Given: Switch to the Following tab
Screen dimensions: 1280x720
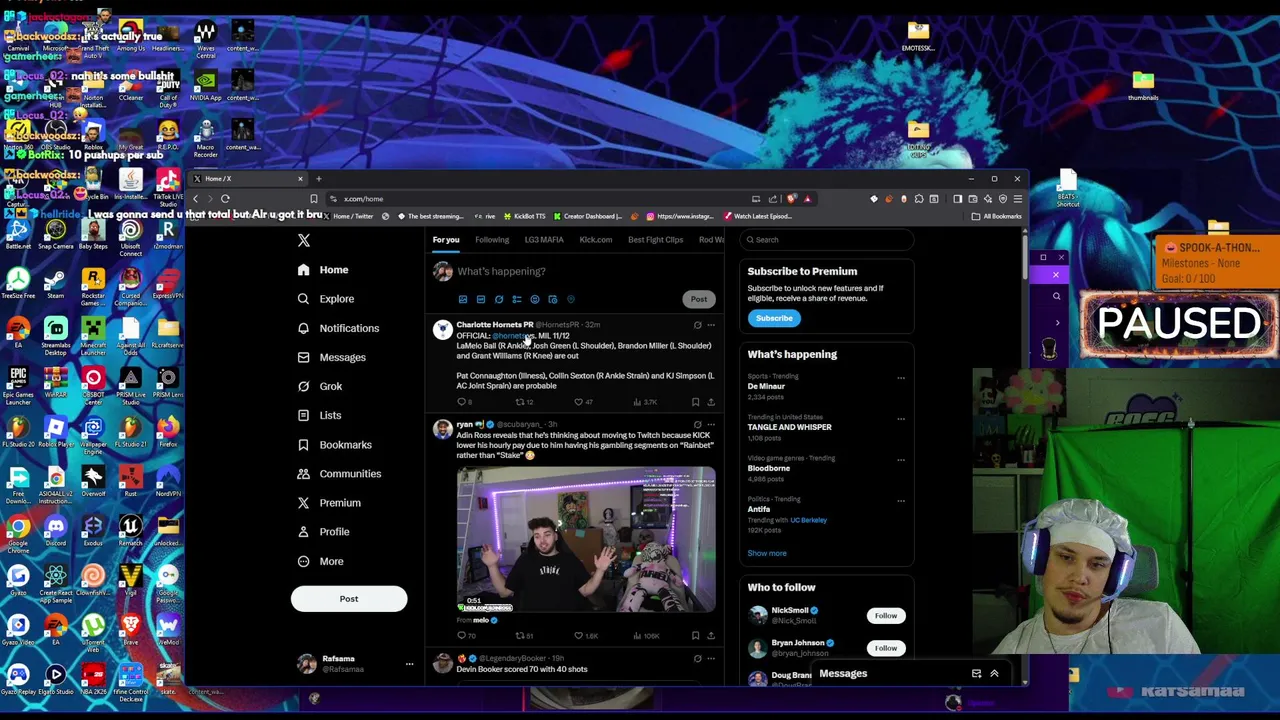Looking at the screenshot, I should (492, 240).
